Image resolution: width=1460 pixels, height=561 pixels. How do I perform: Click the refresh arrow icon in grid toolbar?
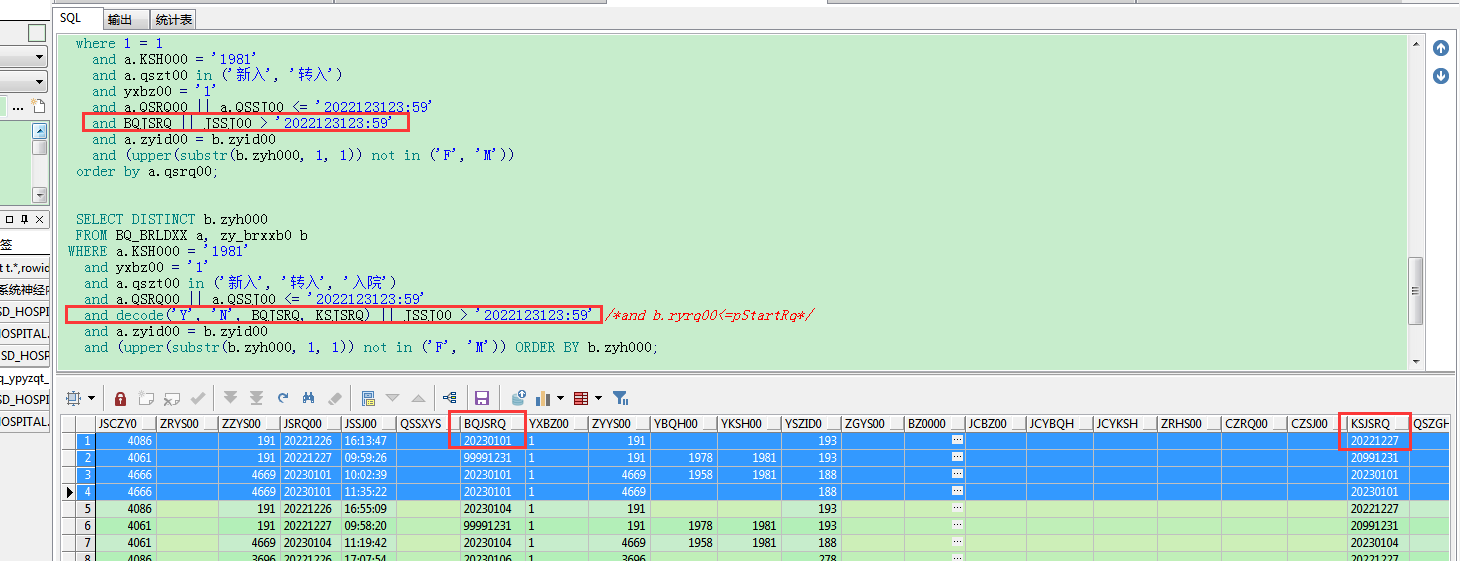coord(283,397)
